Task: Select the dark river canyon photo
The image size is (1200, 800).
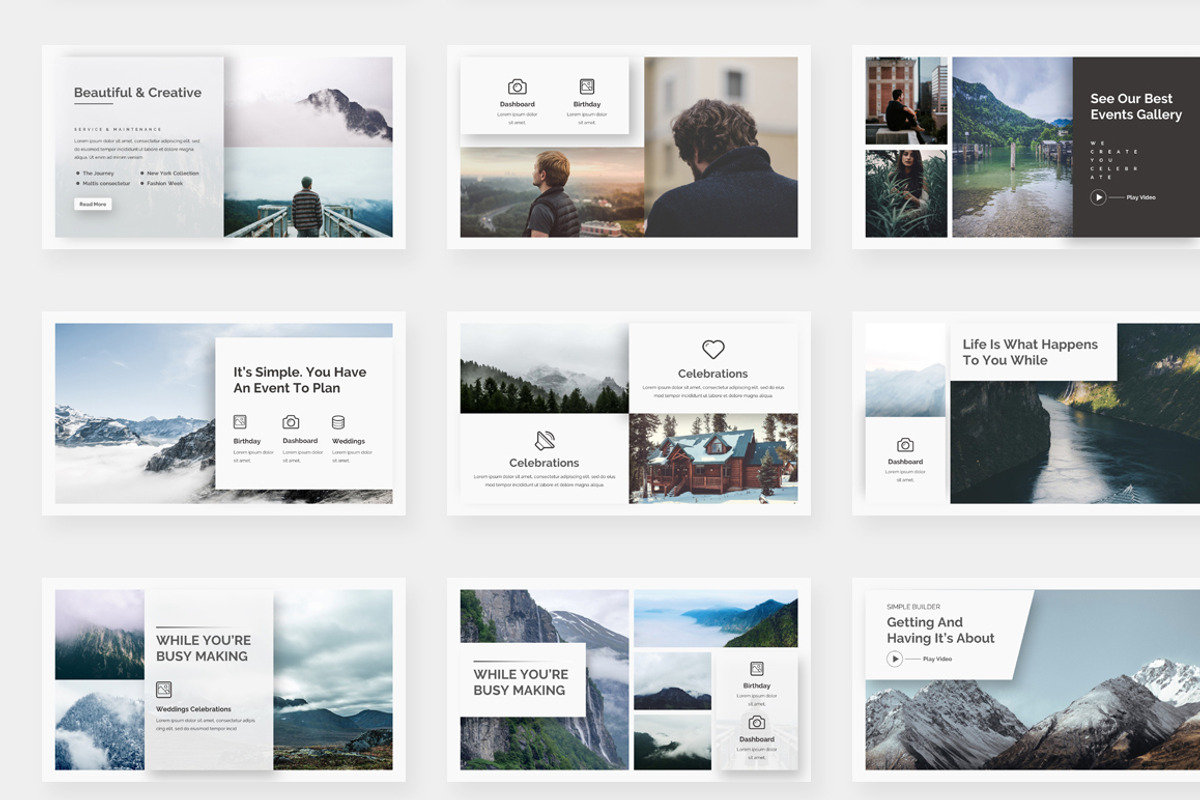Action: tap(1075, 440)
